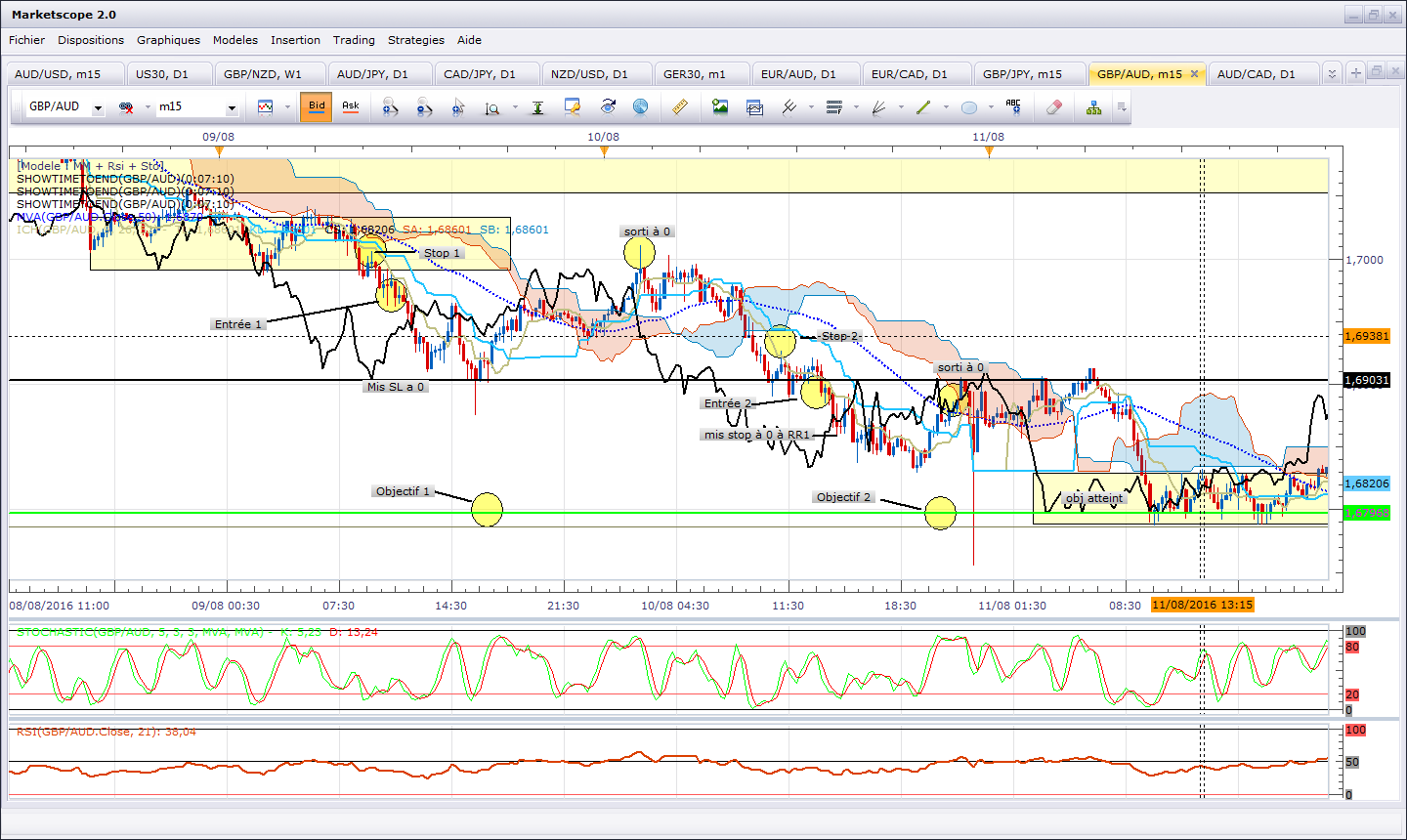Open the Modeles menu

235,40
